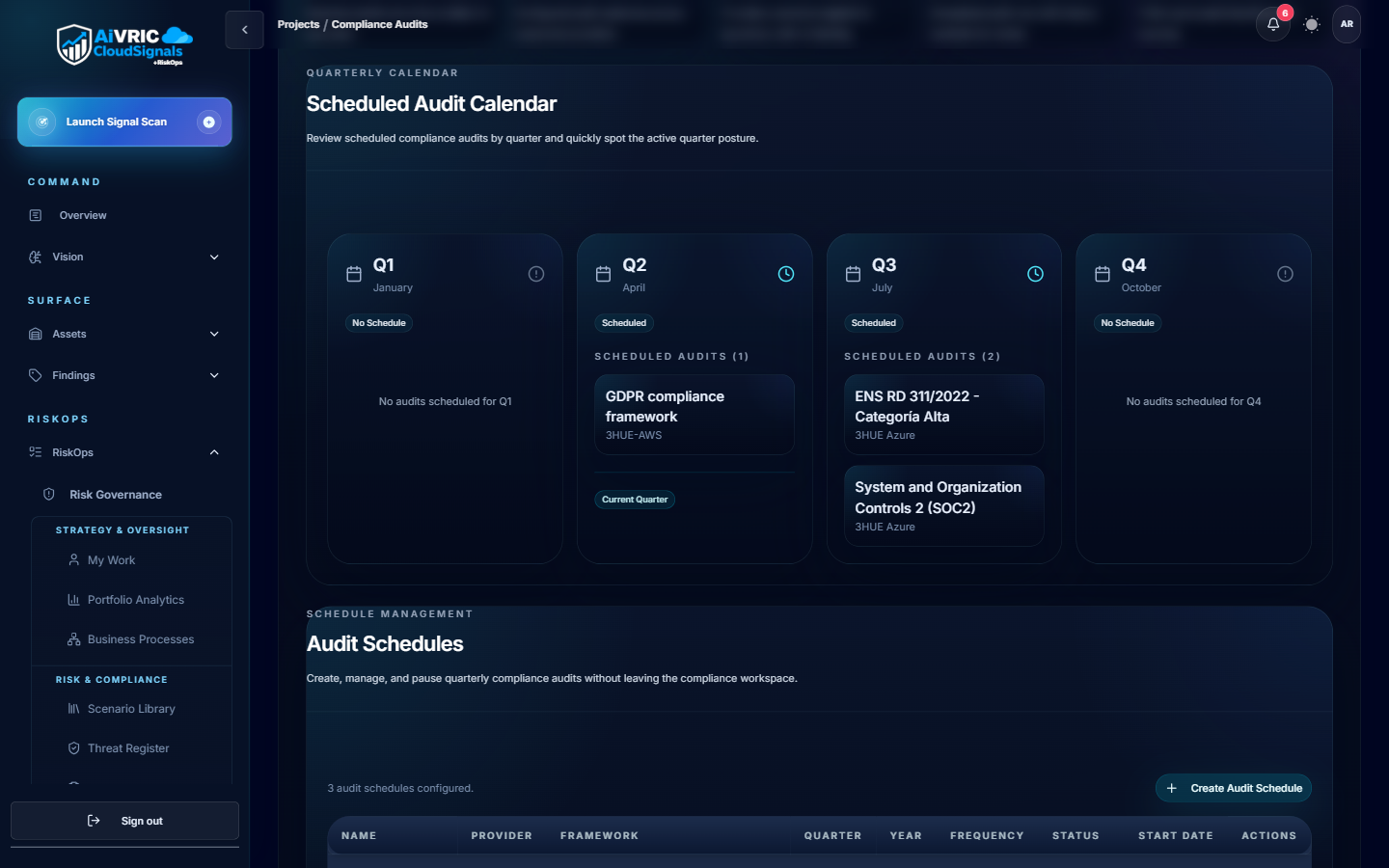Click the Assets sidebar icon
Viewport: 1389px width, 868px height.
click(36, 334)
